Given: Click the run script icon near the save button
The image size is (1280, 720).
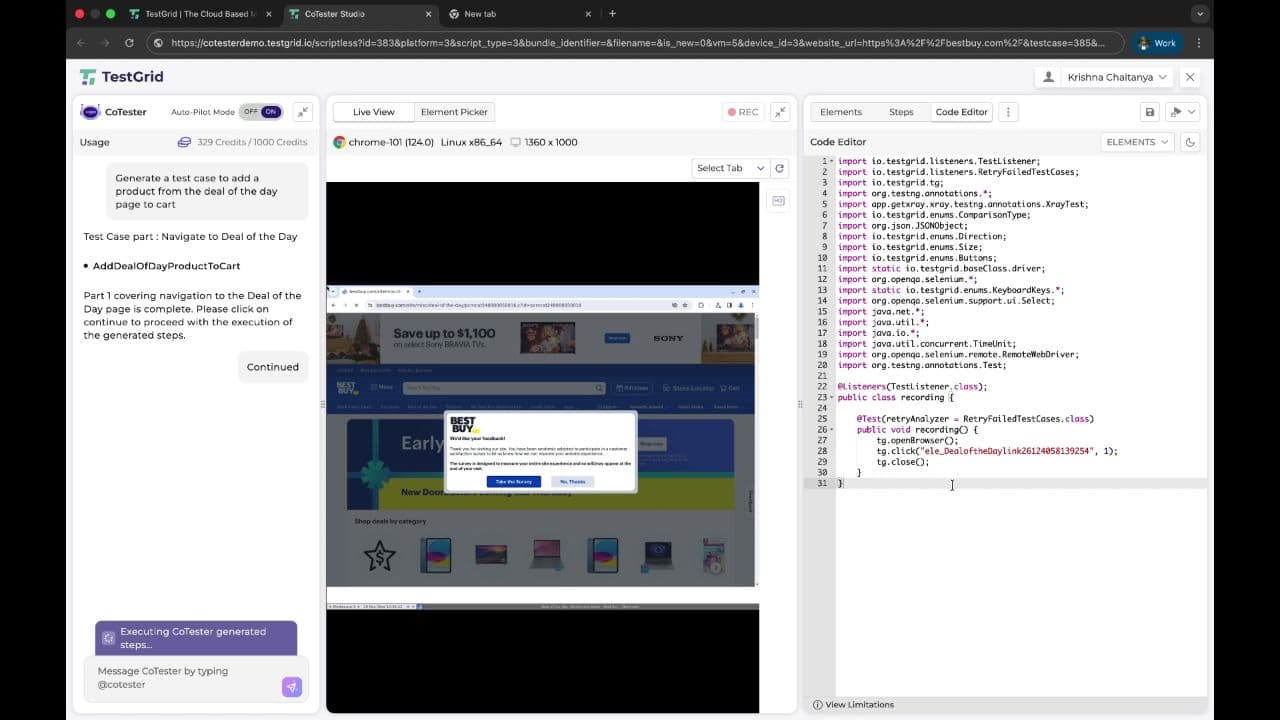Looking at the screenshot, I should point(1174,112).
